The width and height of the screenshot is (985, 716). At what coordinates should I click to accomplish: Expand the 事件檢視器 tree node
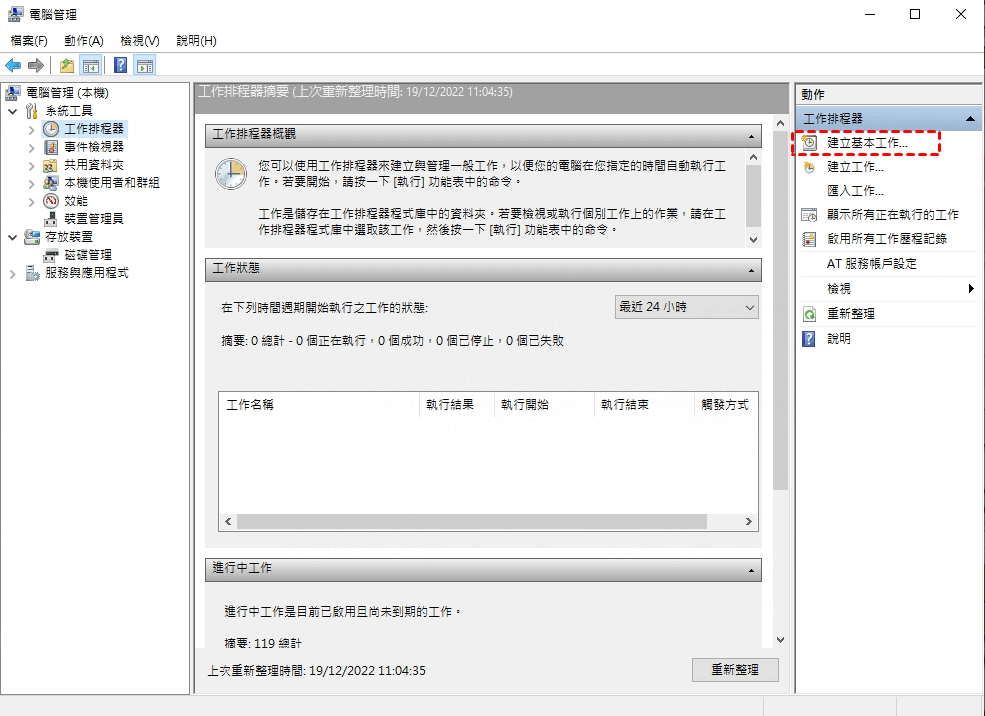pyautogui.click(x=31, y=148)
